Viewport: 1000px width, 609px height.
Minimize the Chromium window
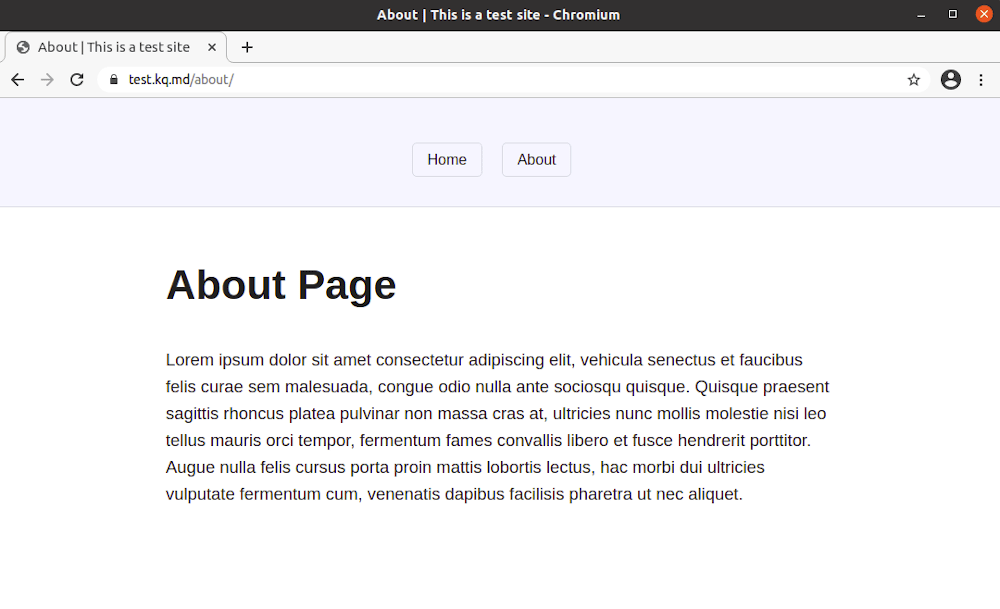921,13
